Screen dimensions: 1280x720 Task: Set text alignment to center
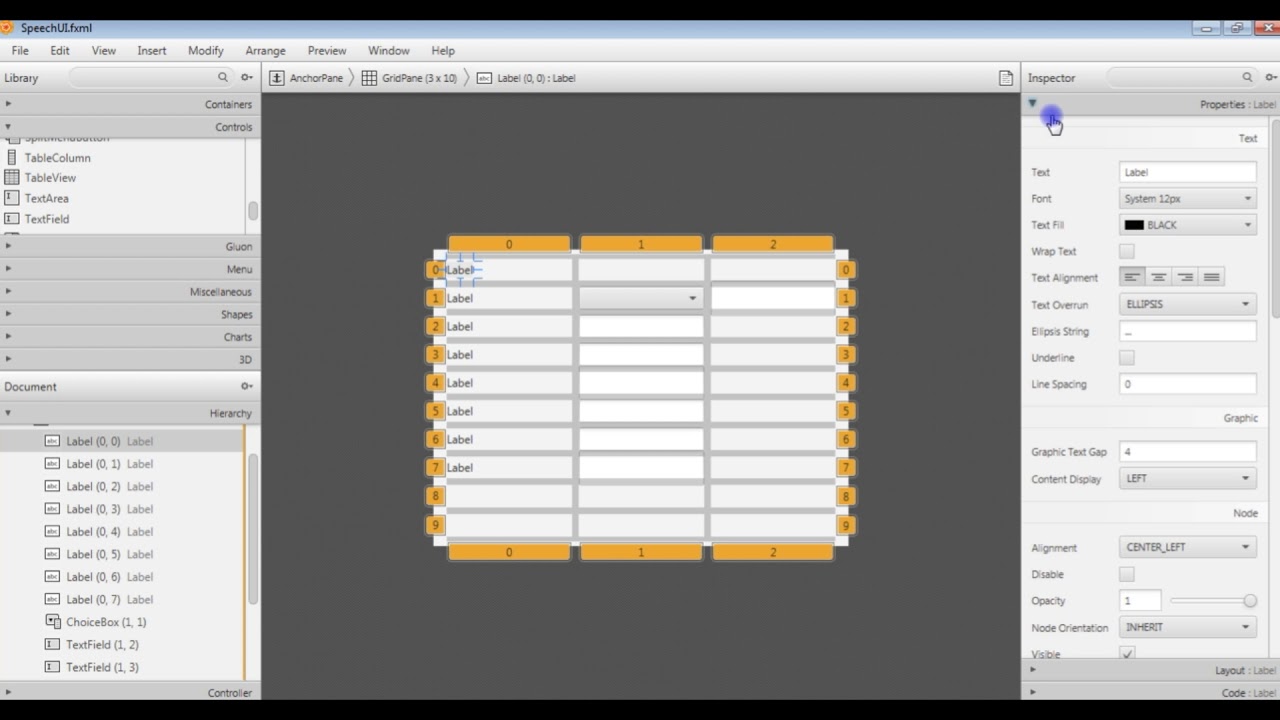click(1158, 277)
